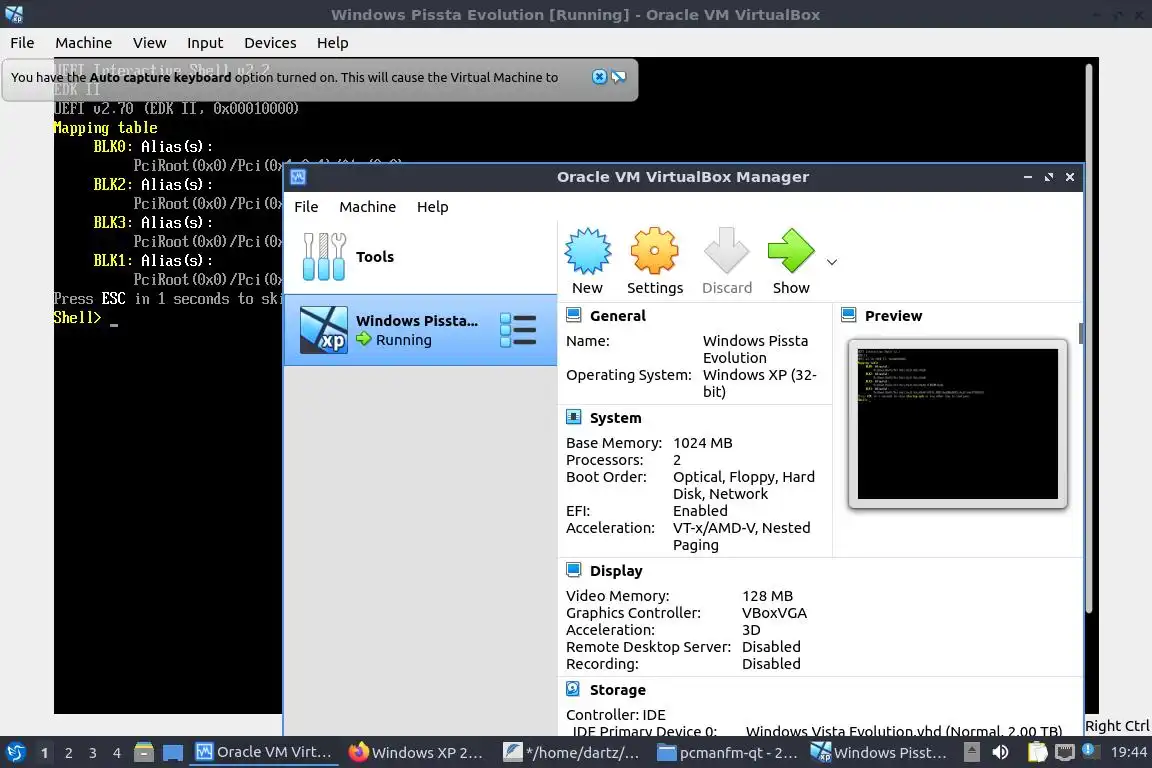
Task: Click the VM window title bar icon
Action: point(14,14)
